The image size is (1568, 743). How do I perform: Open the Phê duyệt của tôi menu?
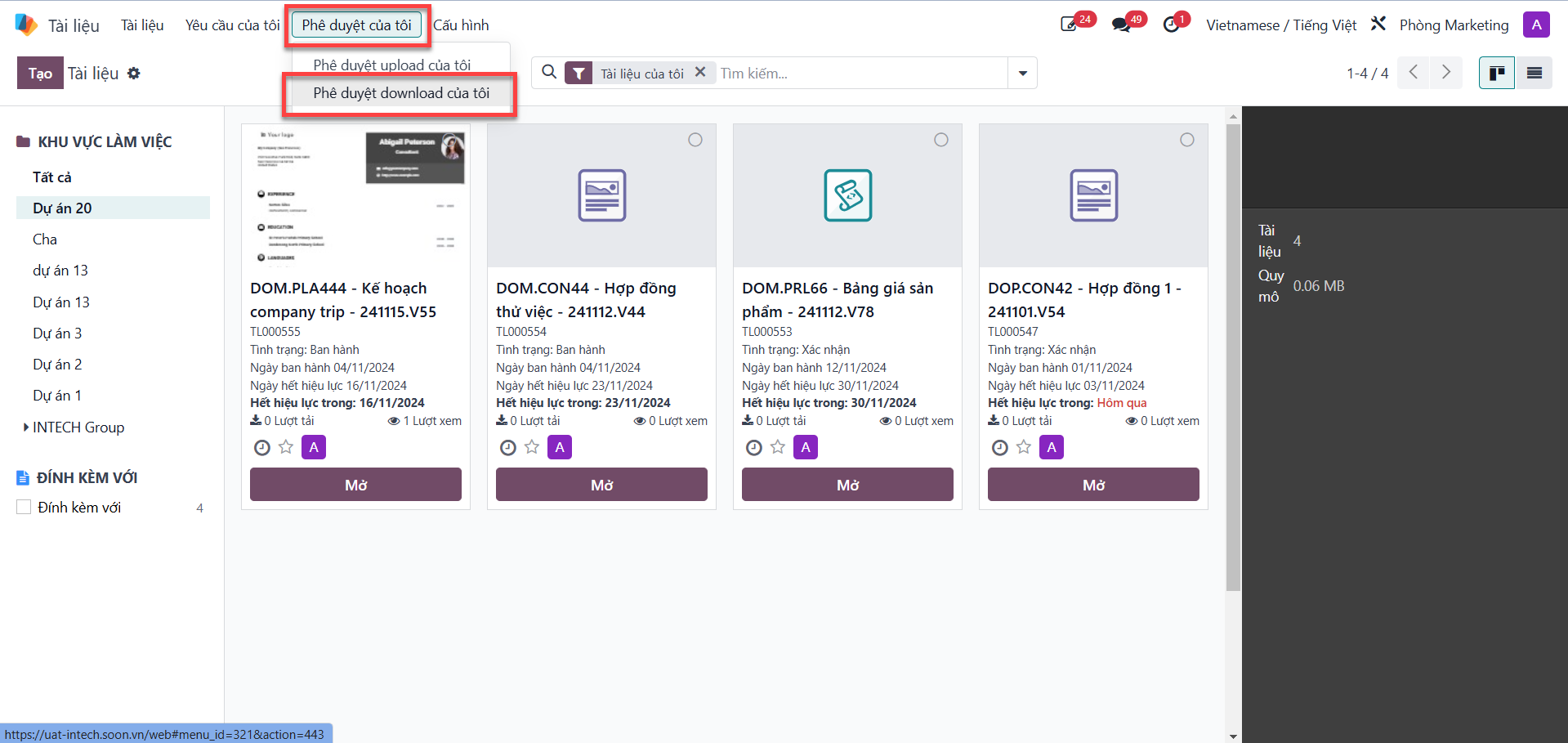356,25
